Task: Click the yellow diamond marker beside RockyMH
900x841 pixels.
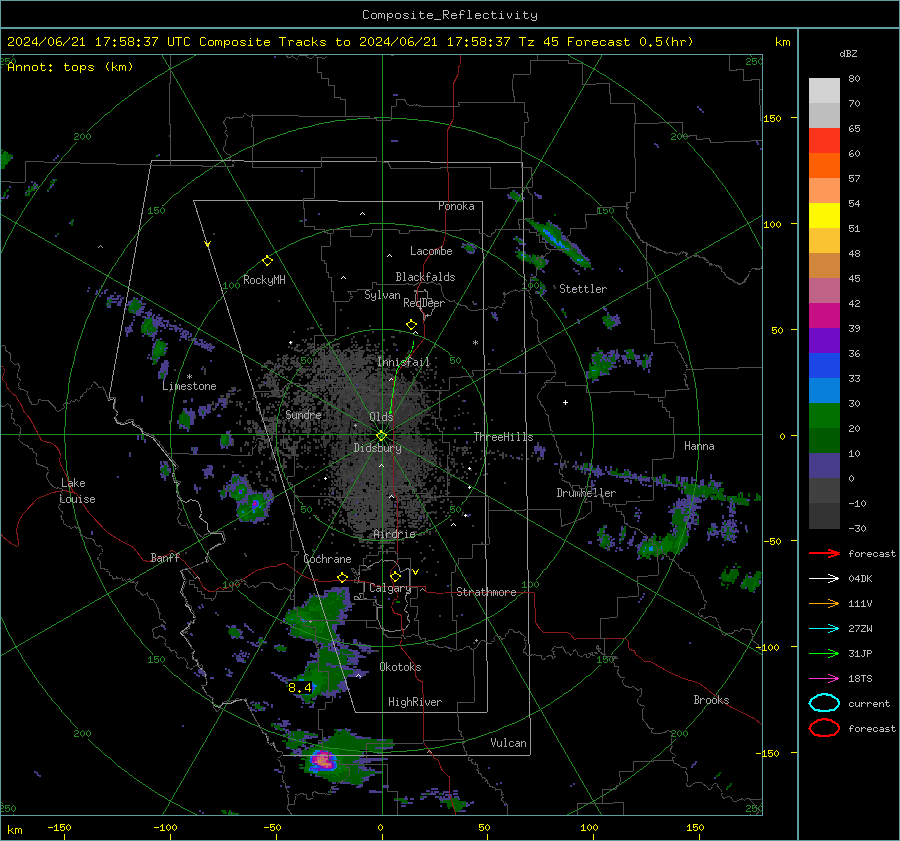Action: point(267,261)
